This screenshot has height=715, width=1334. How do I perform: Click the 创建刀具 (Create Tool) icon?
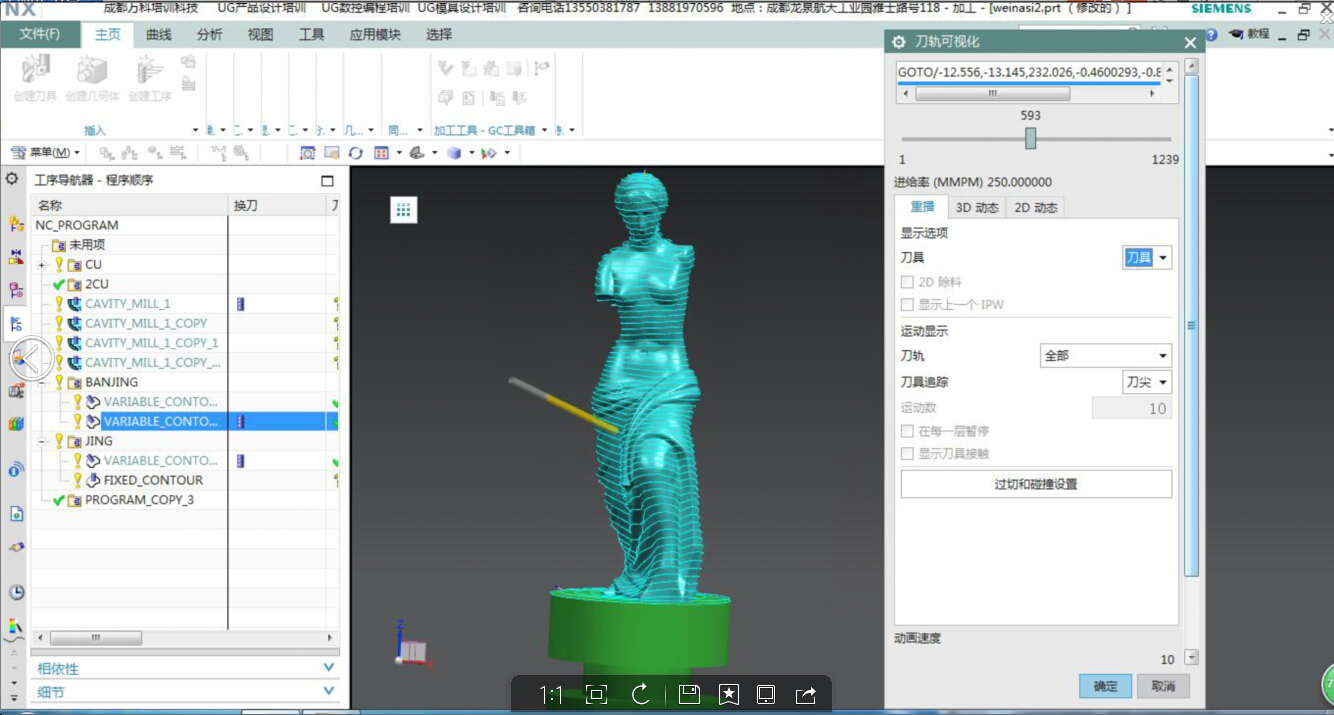[x=36, y=70]
